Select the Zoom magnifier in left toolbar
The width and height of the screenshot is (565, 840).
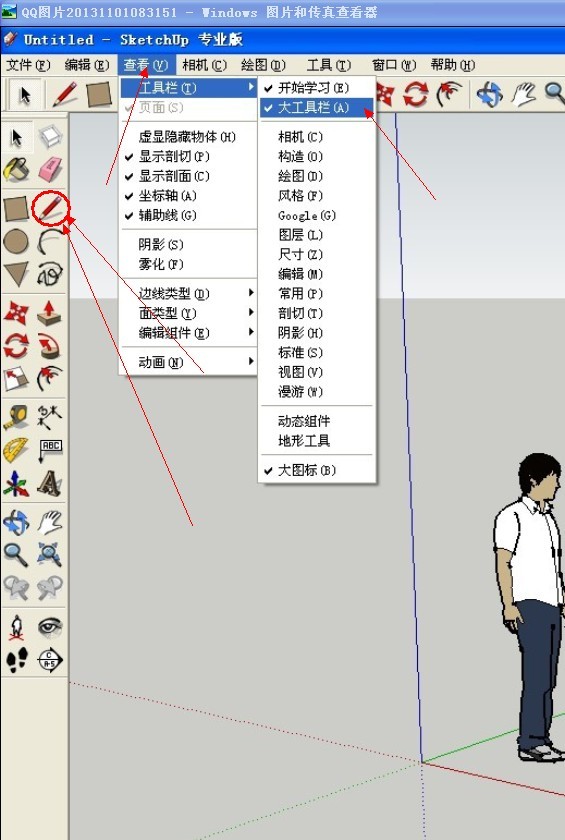coord(17,554)
